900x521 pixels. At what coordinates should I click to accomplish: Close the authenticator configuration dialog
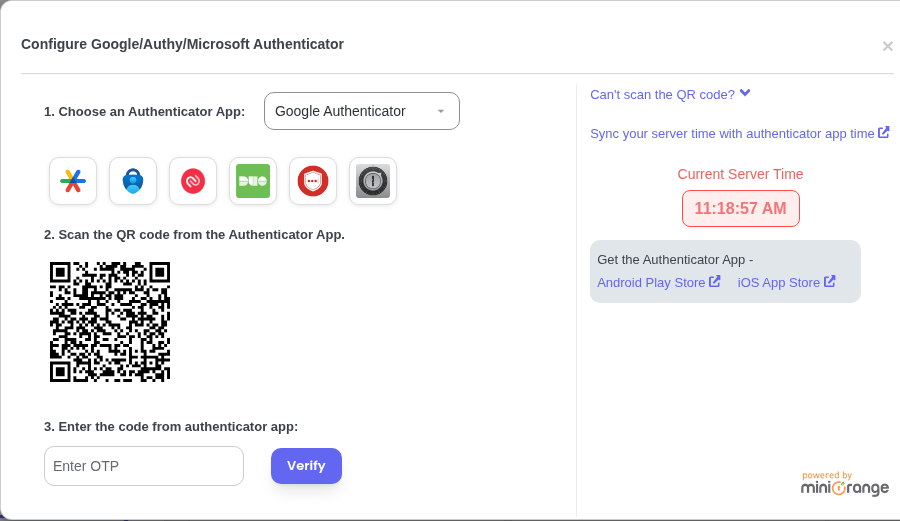tap(887, 46)
